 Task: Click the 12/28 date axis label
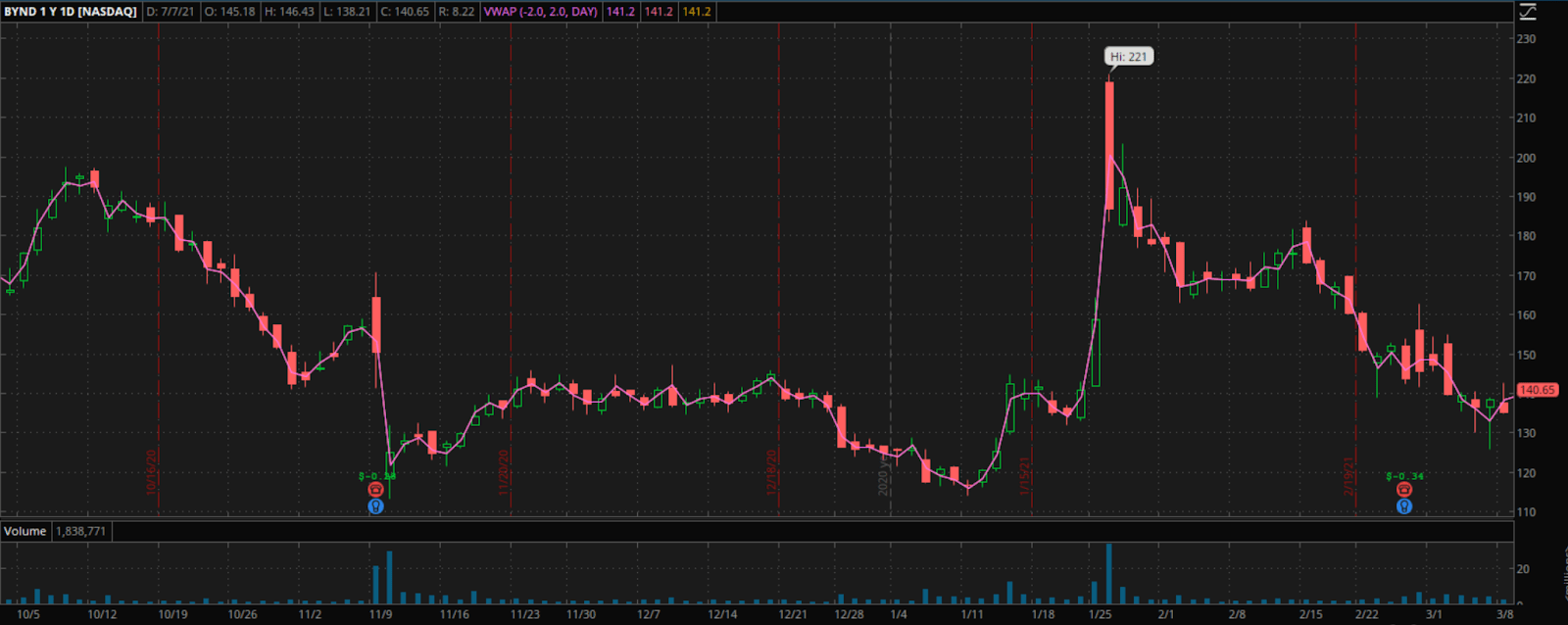(849, 614)
